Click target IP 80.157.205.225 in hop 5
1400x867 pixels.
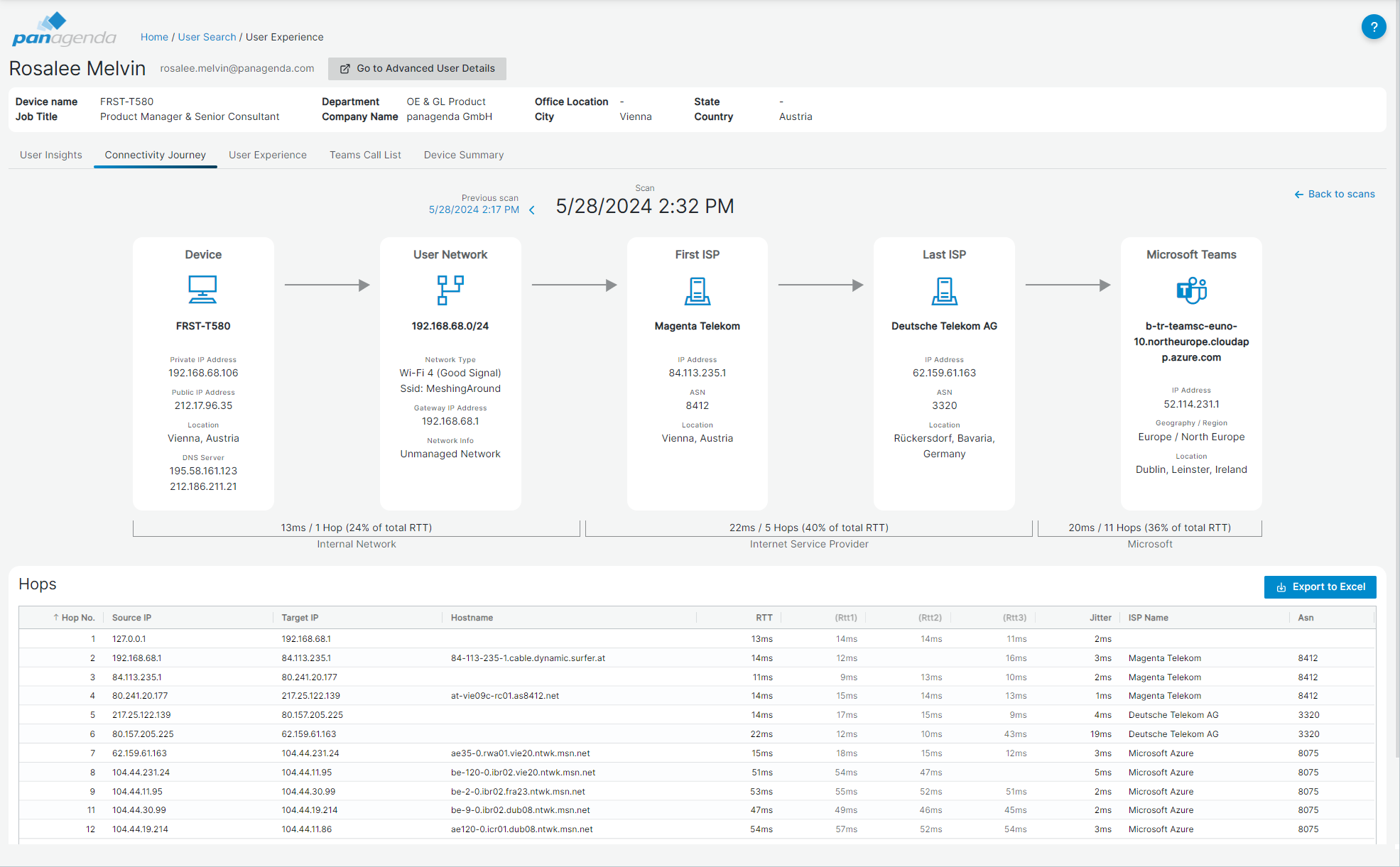pos(313,715)
